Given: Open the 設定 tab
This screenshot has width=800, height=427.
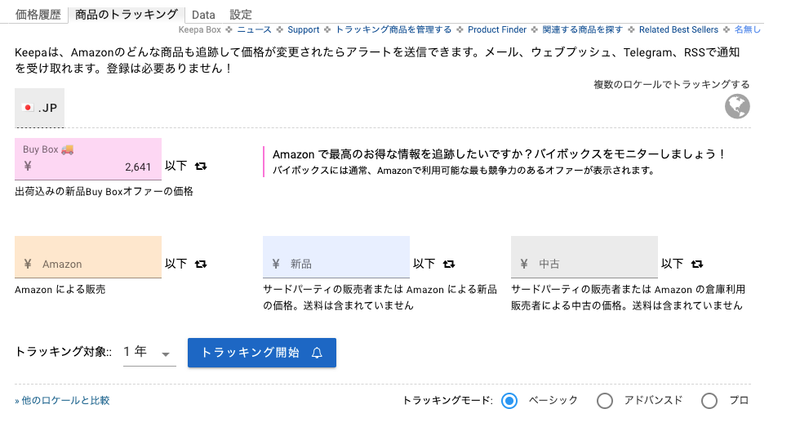Looking at the screenshot, I should point(241,15).
